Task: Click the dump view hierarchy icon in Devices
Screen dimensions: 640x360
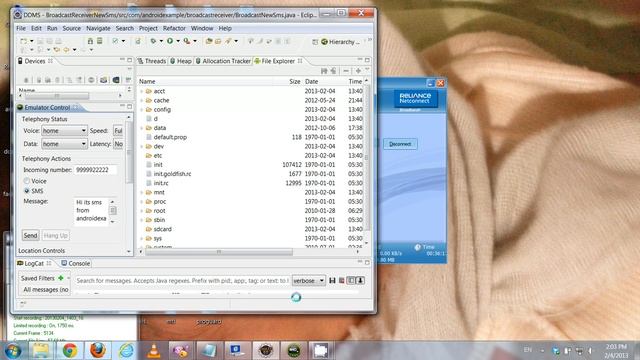Action: [x=116, y=80]
